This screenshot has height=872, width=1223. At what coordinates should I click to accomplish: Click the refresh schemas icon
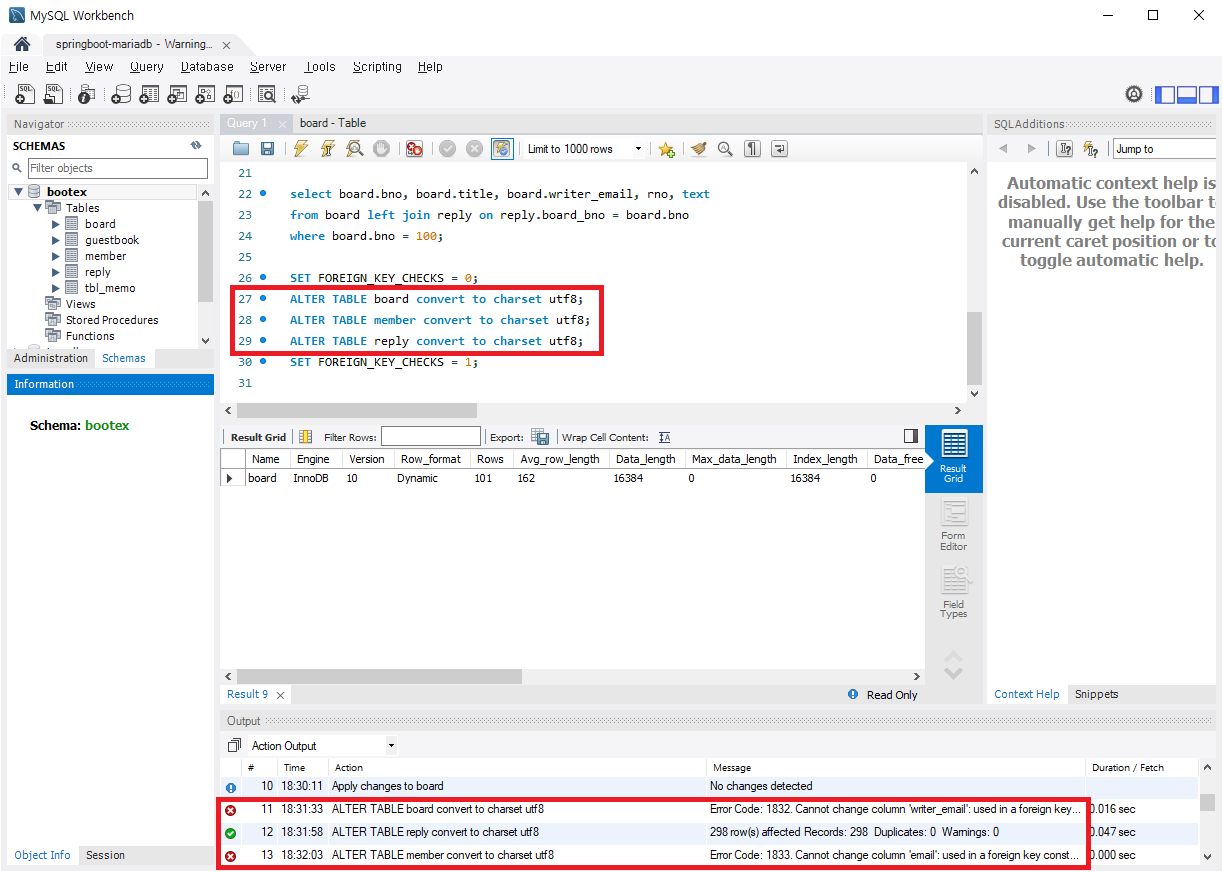coord(196,146)
